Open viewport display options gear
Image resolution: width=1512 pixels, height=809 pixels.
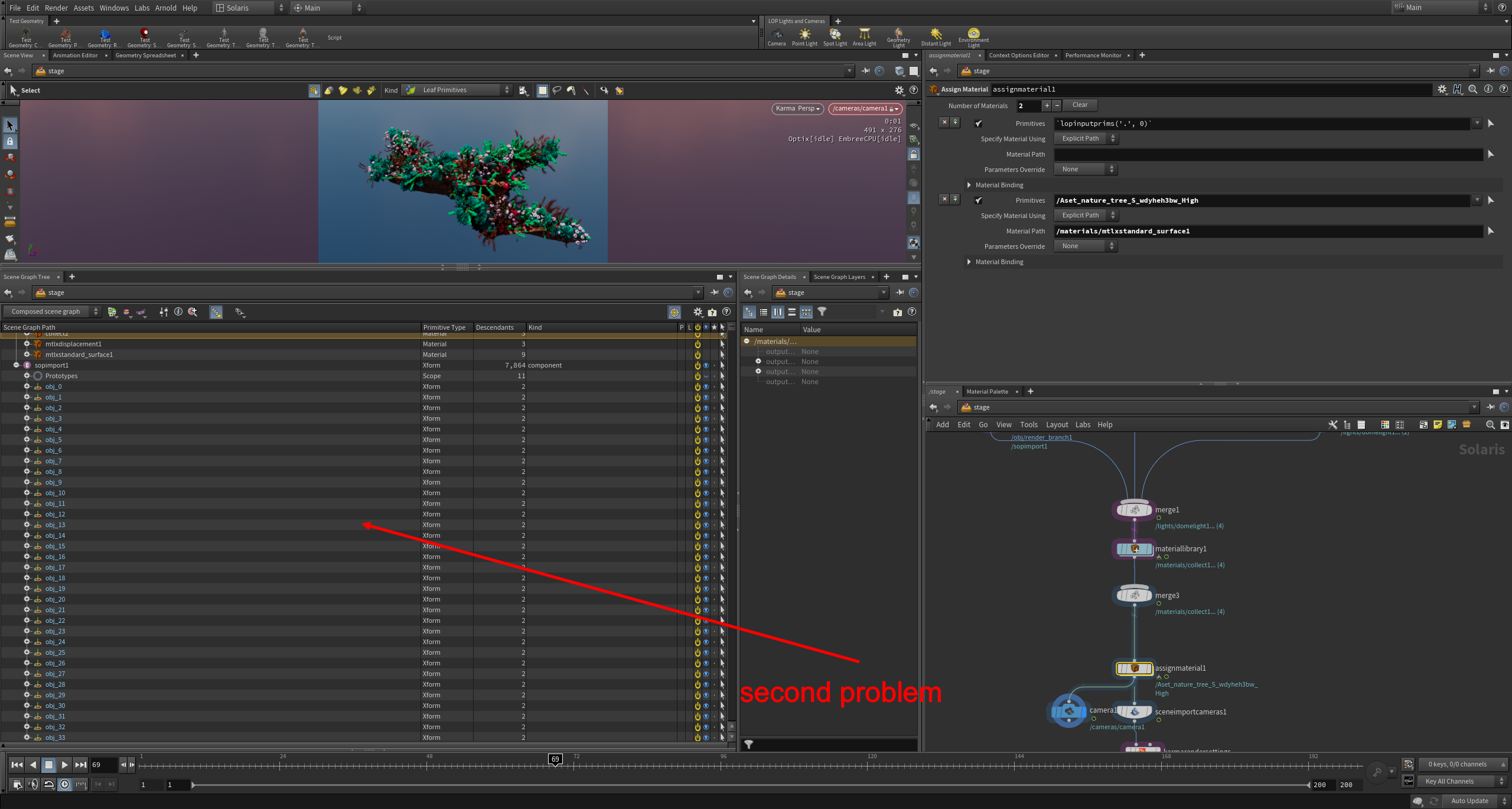coord(899,90)
